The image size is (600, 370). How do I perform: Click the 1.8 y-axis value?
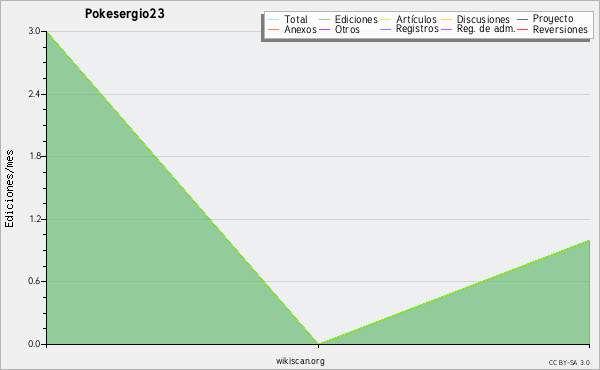point(34,156)
